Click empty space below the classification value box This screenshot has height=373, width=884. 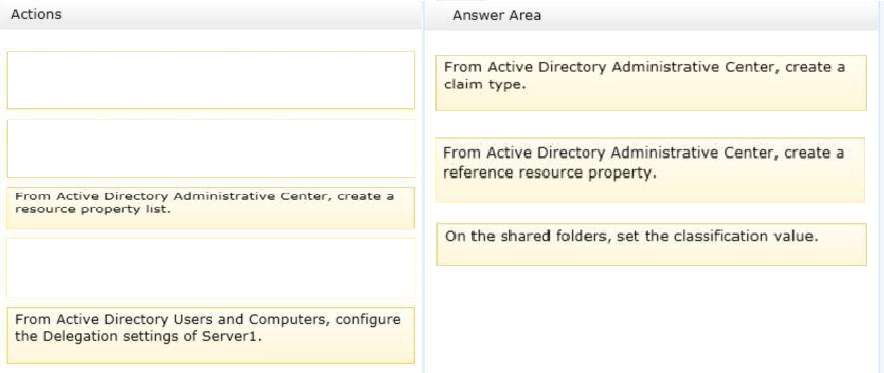(651, 318)
